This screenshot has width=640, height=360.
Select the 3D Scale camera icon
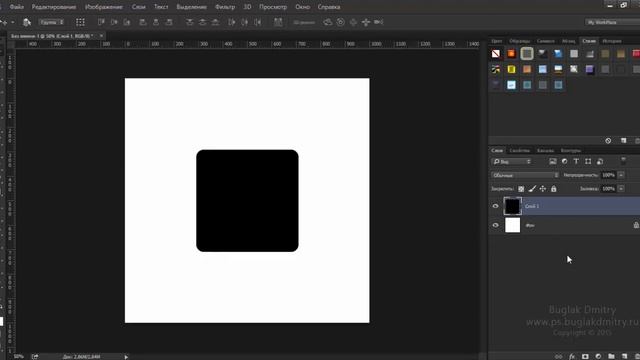[379, 22]
